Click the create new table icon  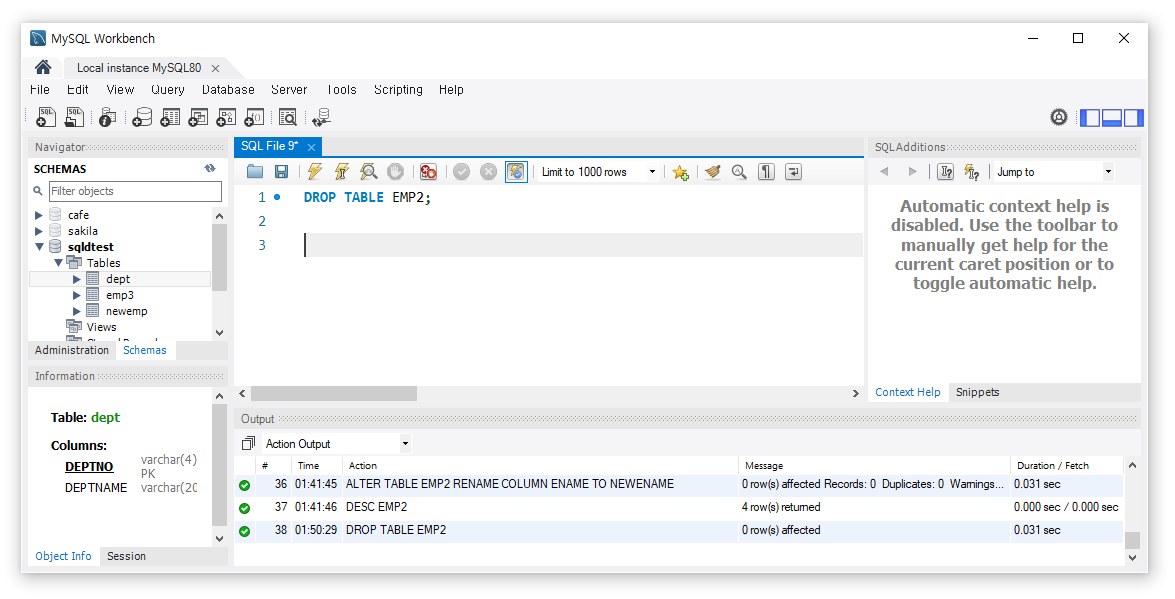(x=170, y=117)
